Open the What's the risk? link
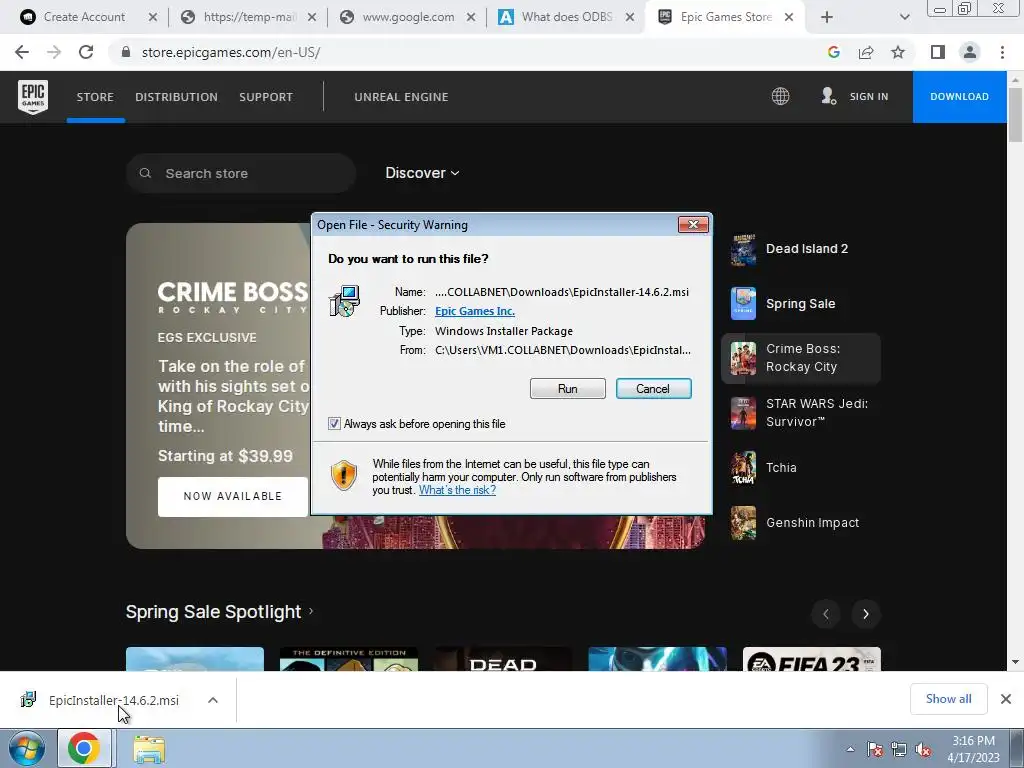This screenshot has width=1024, height=768. click(x=457, y=490)
